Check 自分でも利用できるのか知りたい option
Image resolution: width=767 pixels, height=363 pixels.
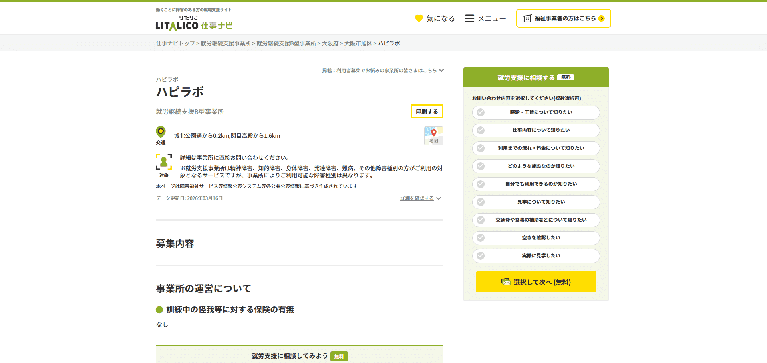[x=536, y=184]
